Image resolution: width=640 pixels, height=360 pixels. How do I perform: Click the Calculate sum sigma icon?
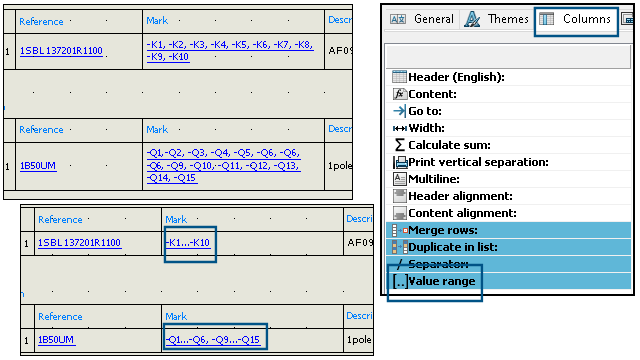pyautogui.click(x=400, y=145)
